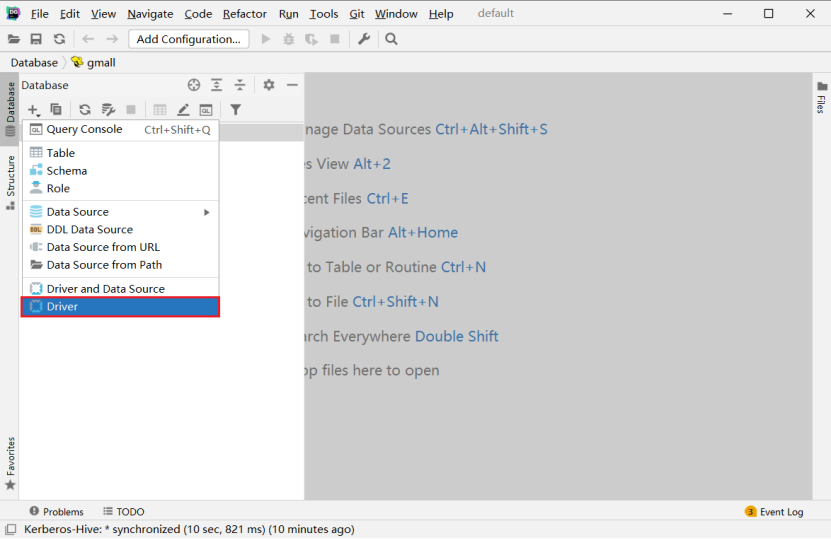Open the Tools menu
This screenshot has height=539, width=831.
tap(324, 14)
